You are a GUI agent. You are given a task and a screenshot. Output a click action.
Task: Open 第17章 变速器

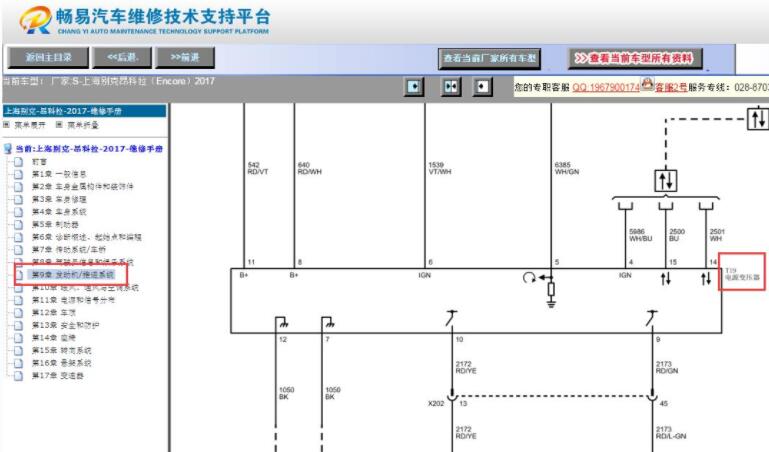(57, 376)
